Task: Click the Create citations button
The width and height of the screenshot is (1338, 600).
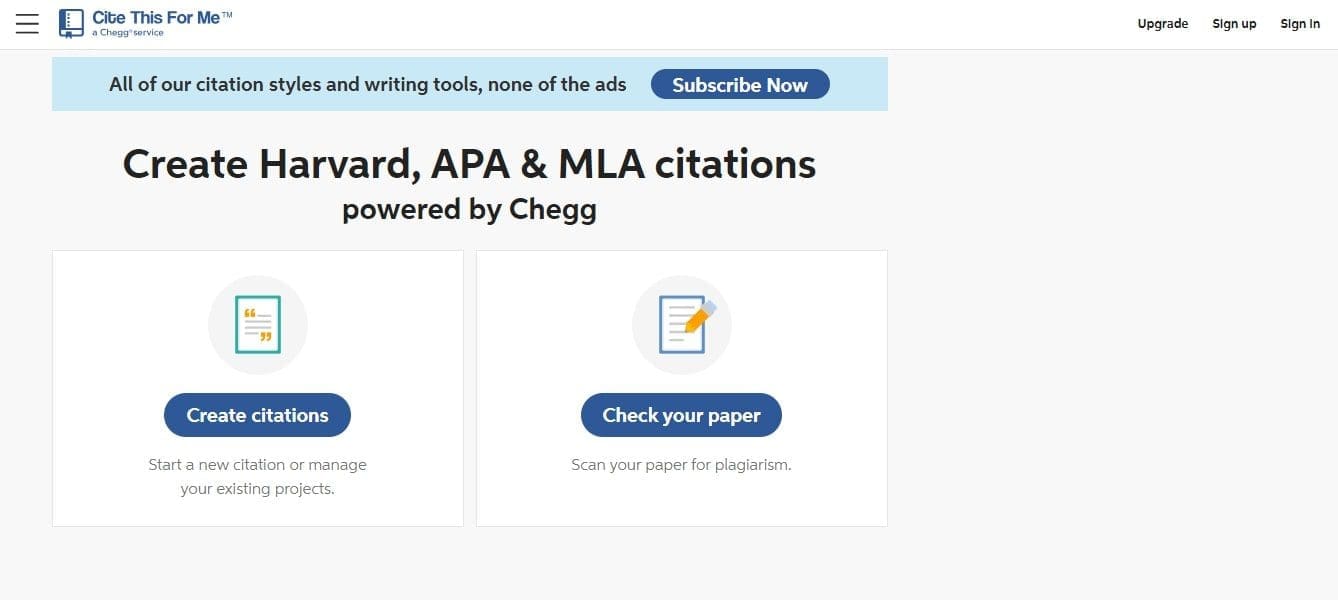Action: coord(257,415)
